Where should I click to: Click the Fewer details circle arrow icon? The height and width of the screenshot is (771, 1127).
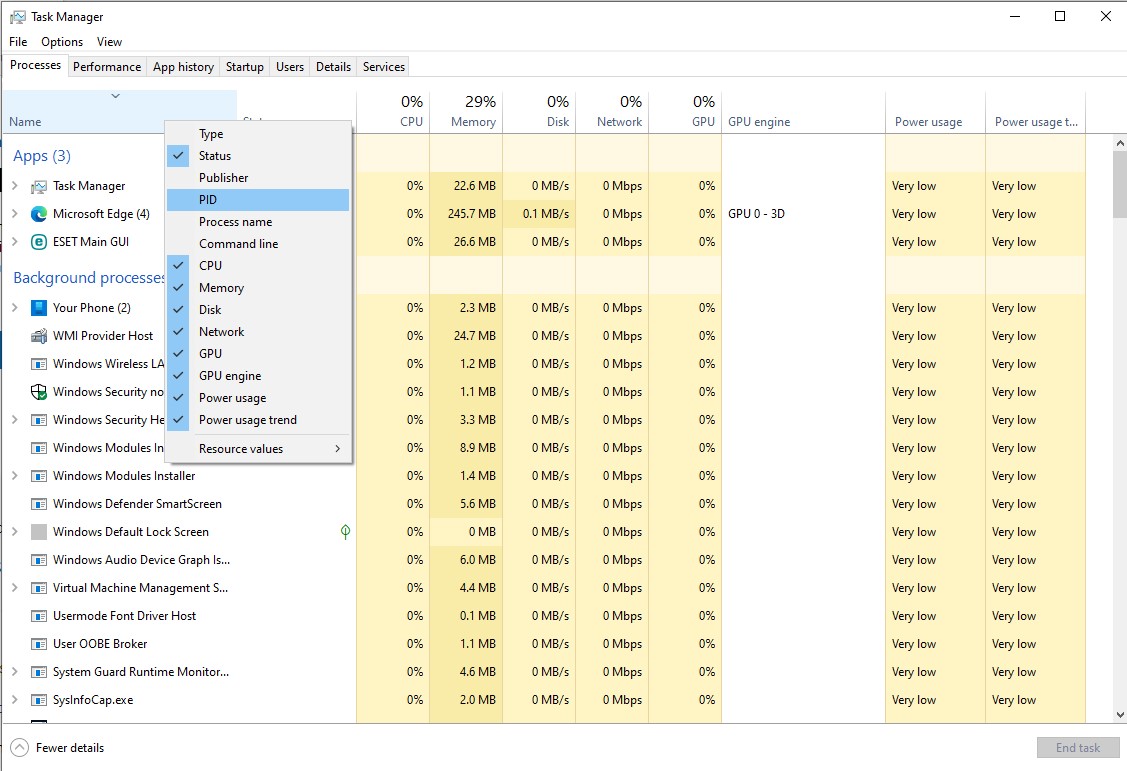[x=19, y=748]
